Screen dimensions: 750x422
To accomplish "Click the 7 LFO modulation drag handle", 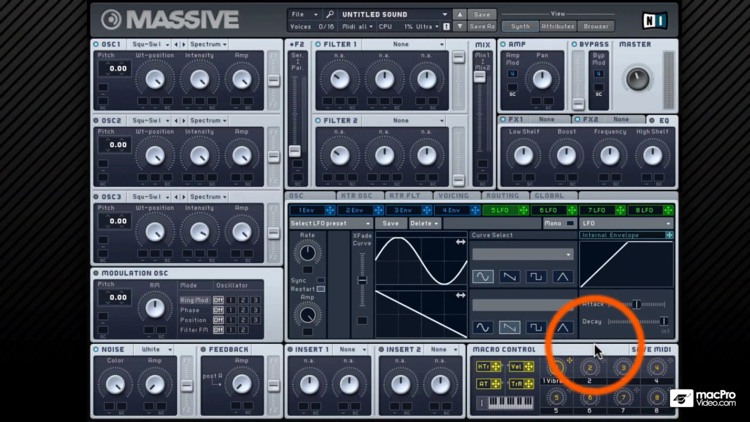I will (620, 210).
